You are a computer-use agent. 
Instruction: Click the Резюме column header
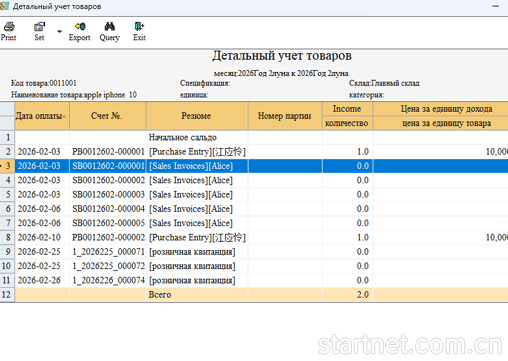[197, 116]
